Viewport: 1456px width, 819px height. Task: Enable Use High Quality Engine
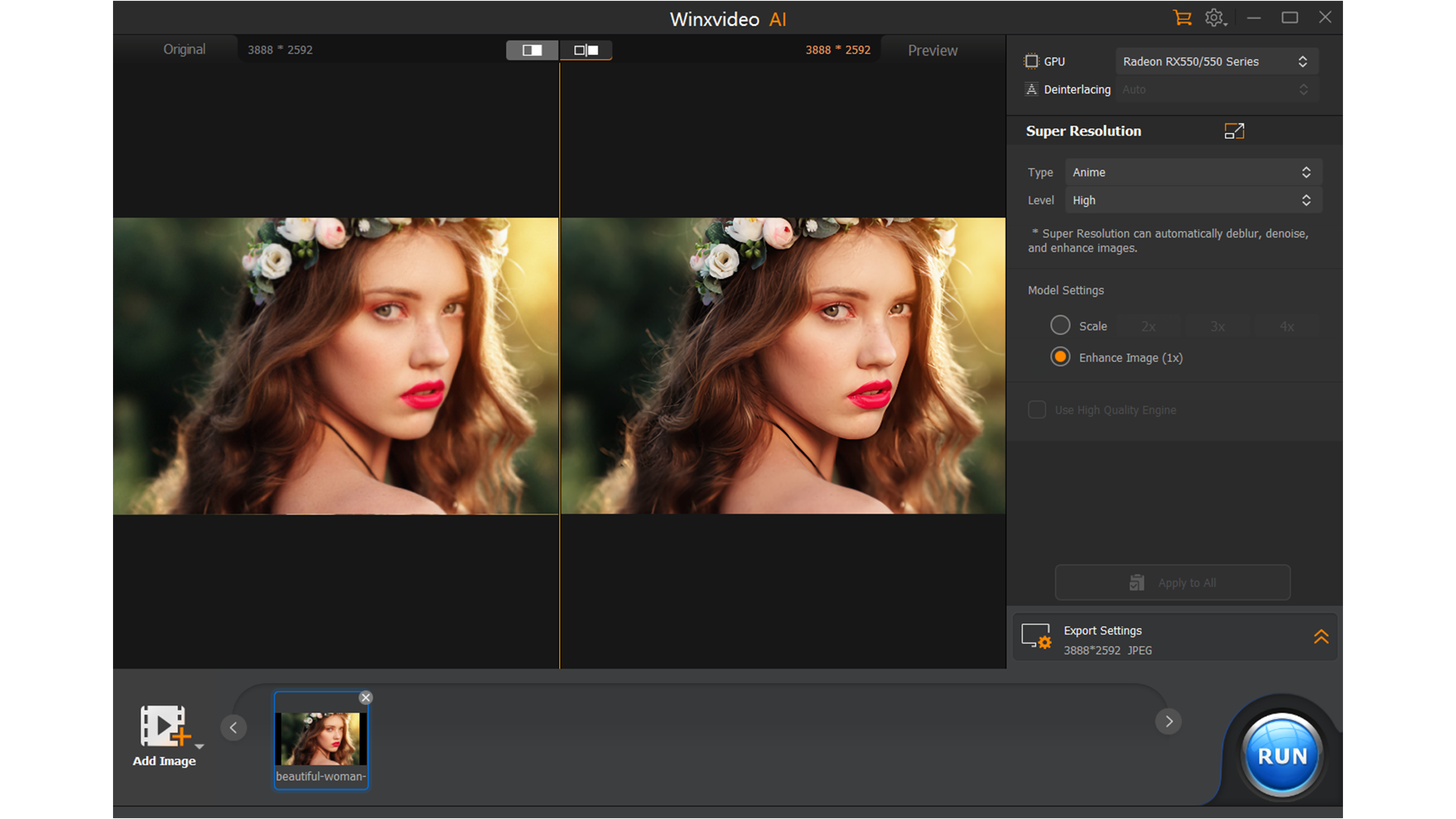pos(1037,409)
